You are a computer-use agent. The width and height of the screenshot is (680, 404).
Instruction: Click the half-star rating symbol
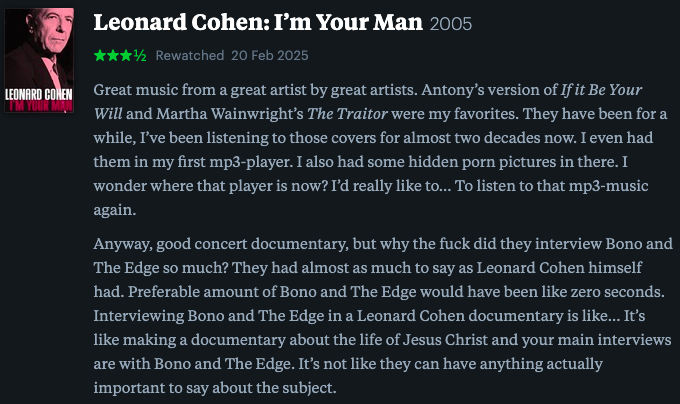click(140, 55)
